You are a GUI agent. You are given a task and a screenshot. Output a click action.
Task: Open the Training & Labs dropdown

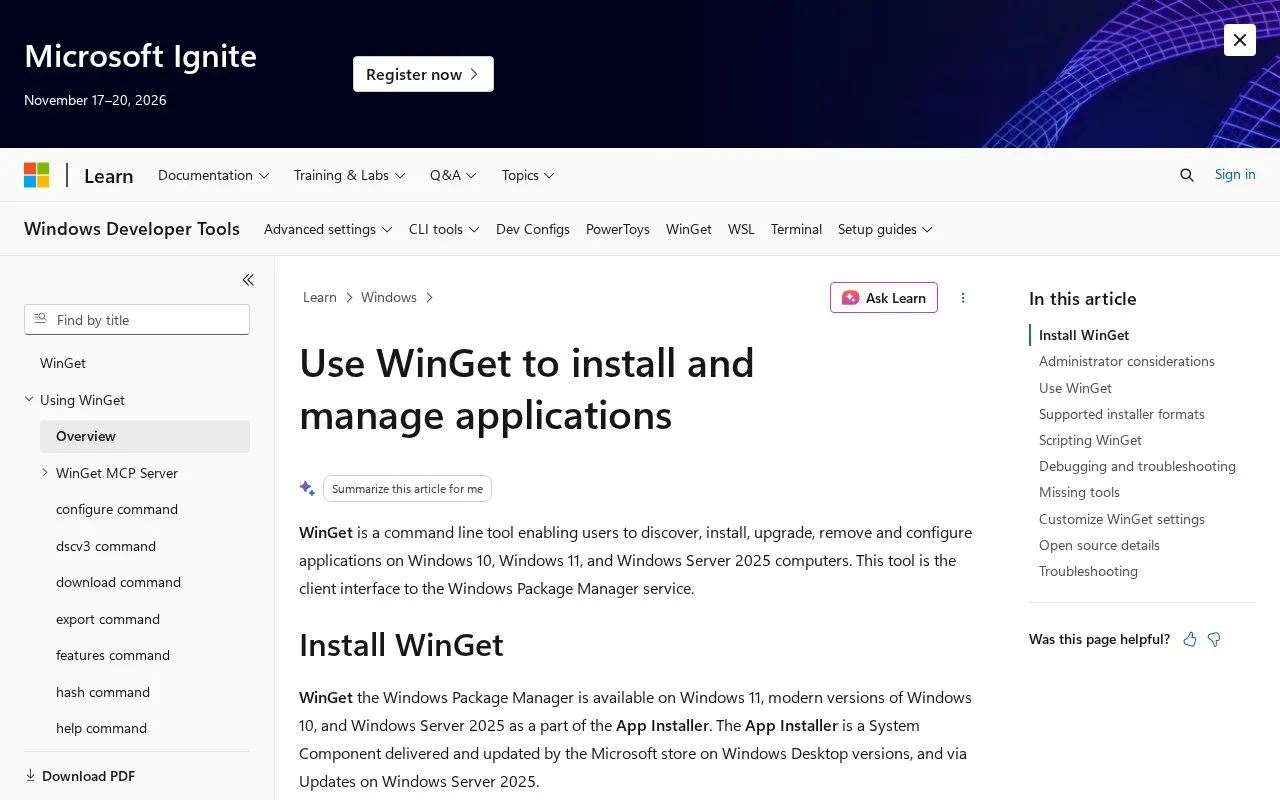point(350,175)
